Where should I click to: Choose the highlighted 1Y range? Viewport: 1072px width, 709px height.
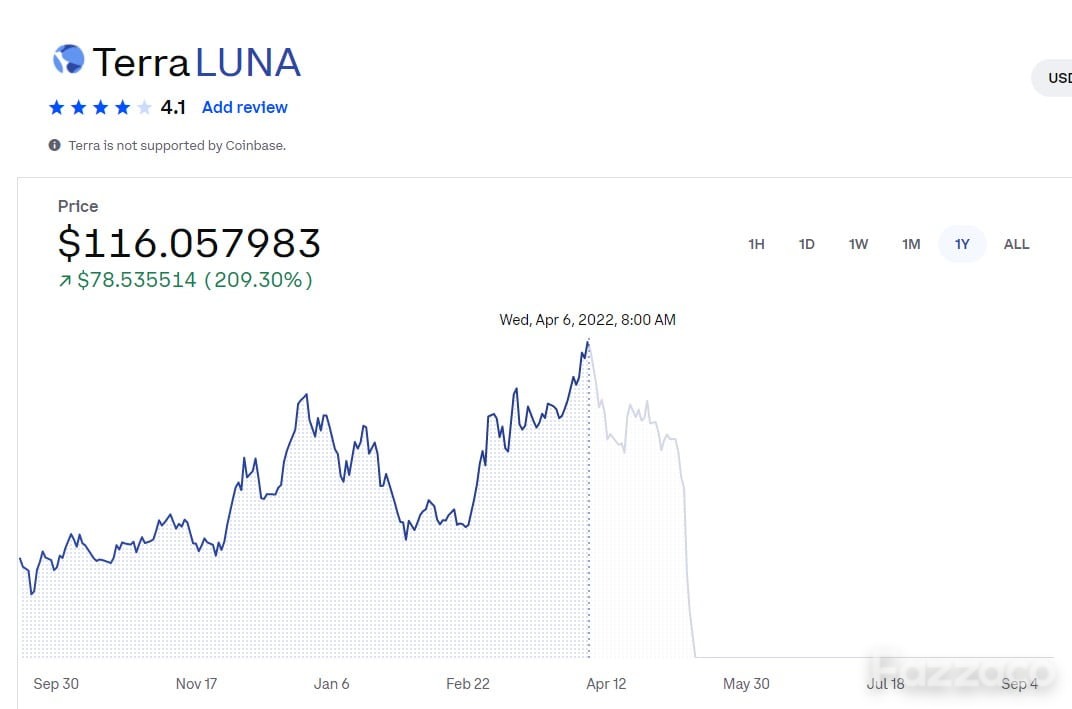[x=962, y=244]
